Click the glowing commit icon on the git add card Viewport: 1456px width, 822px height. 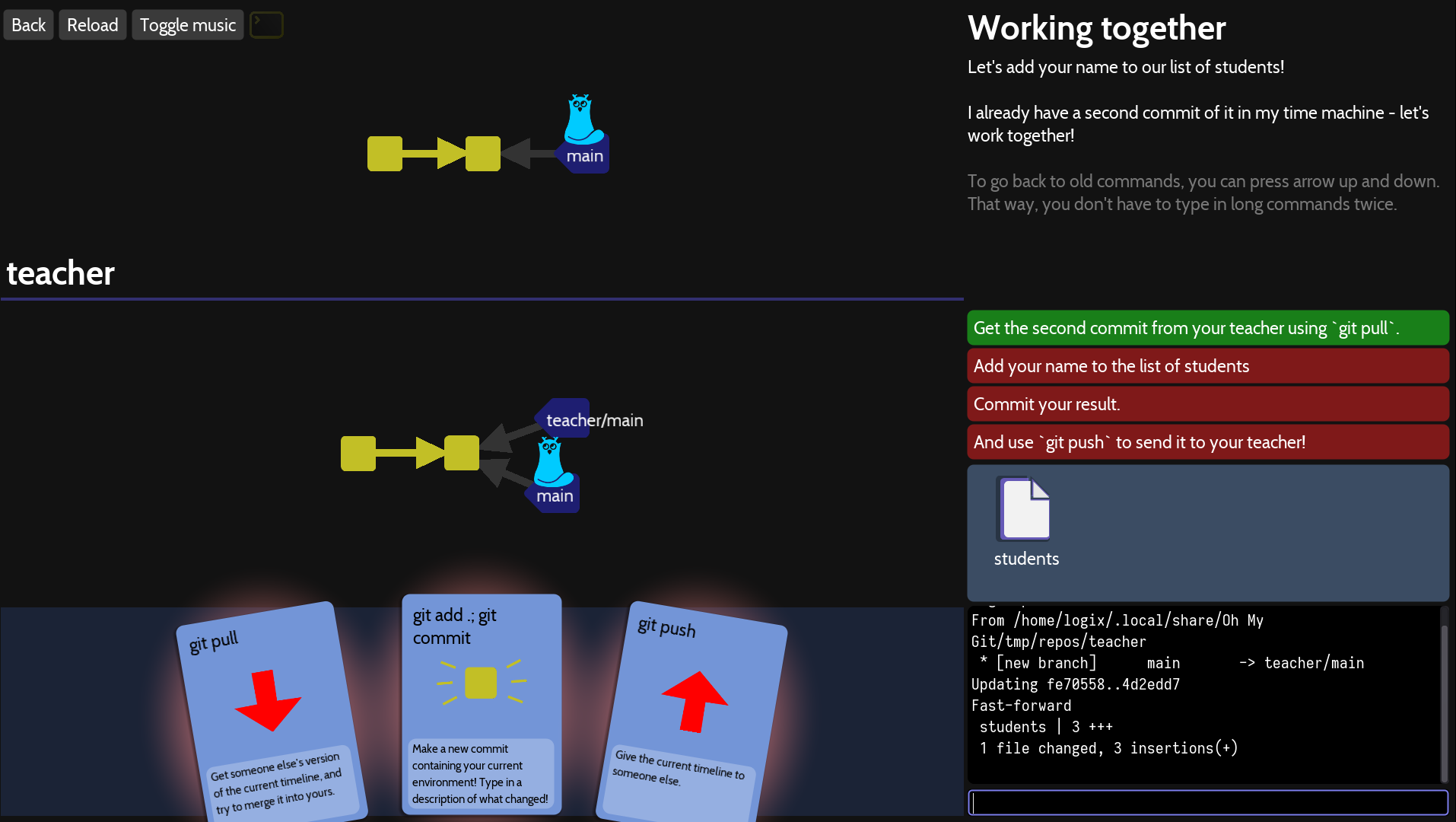coord(482,682)
